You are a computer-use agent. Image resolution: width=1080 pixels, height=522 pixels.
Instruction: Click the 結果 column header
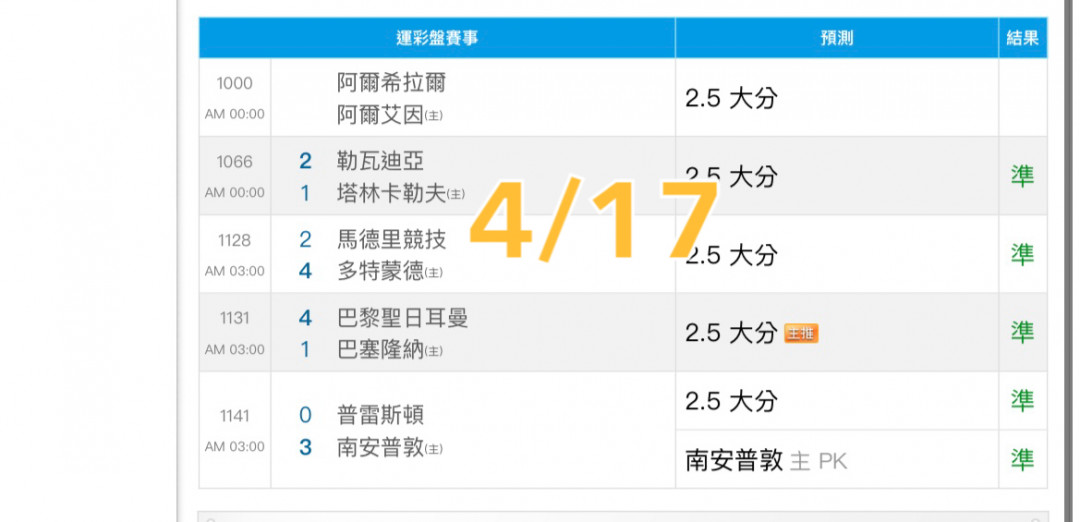(x=1023, y=38)
